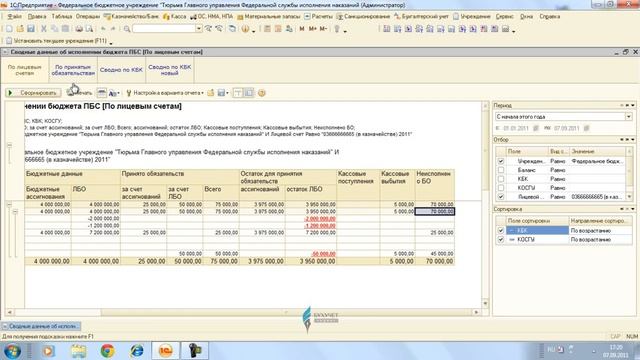Click the Print preview icon

click(89, 29)
